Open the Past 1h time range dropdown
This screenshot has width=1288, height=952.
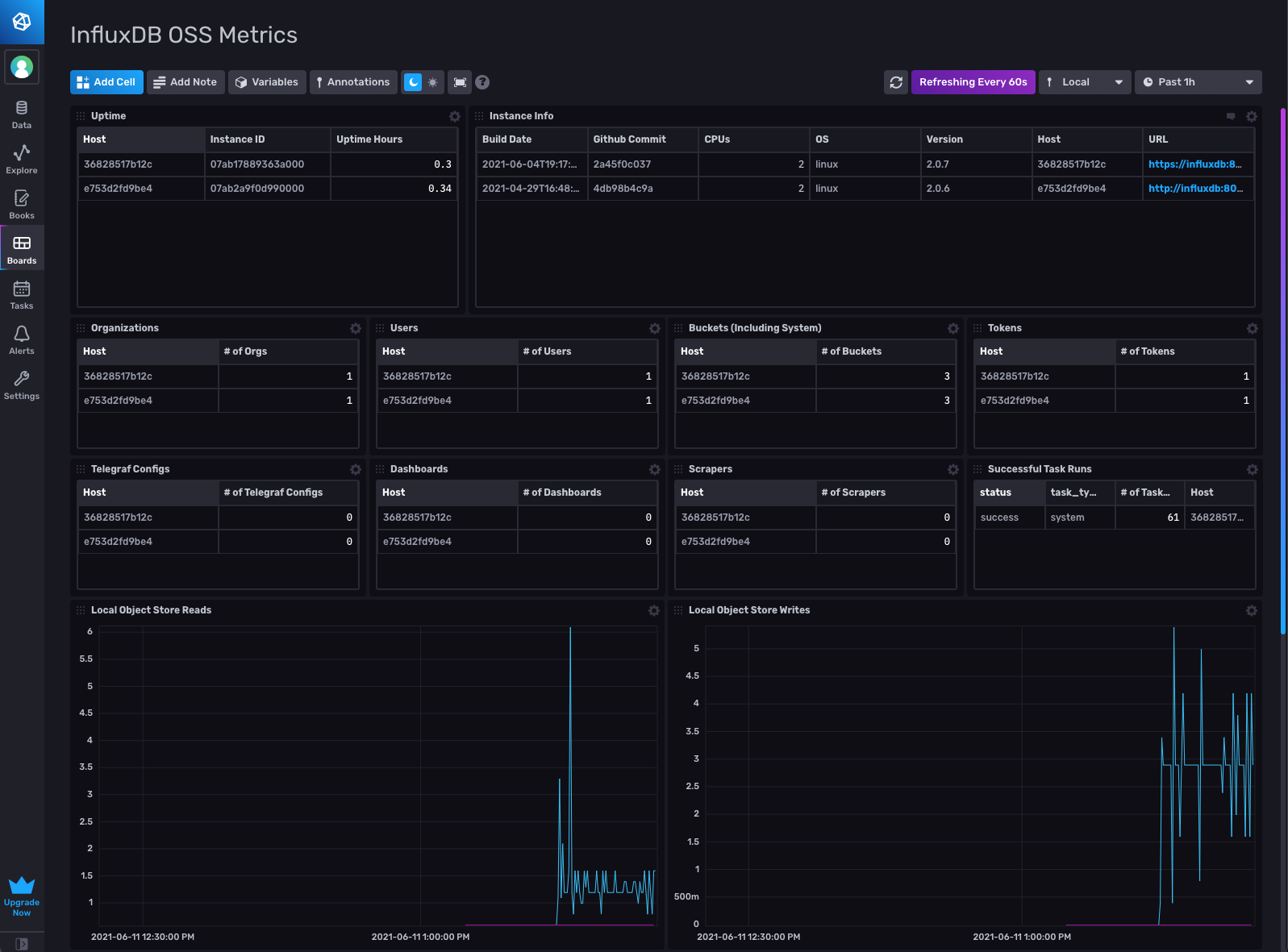[1198, 82]
